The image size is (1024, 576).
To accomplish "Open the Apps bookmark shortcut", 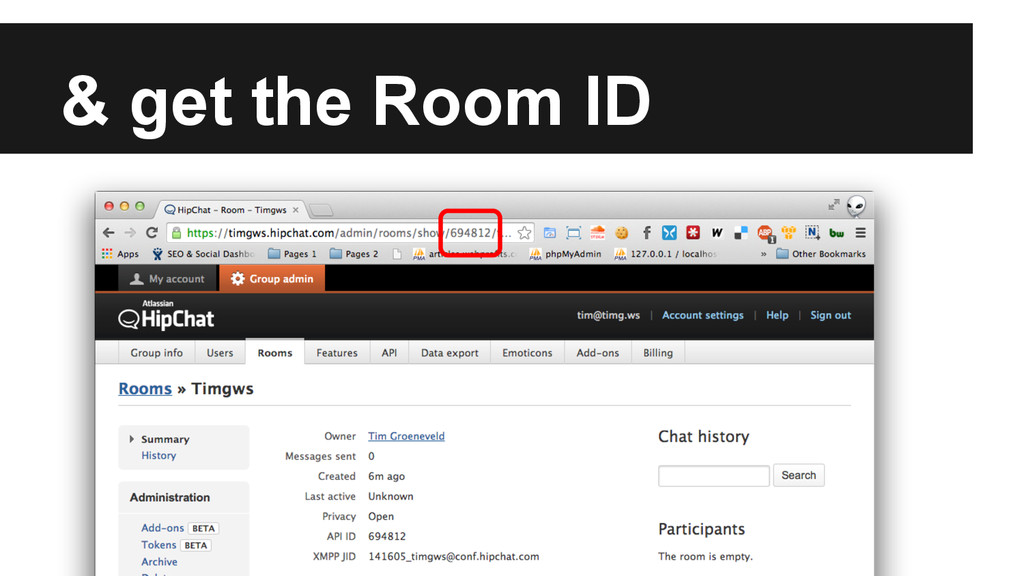I will [x=121, y=254].
